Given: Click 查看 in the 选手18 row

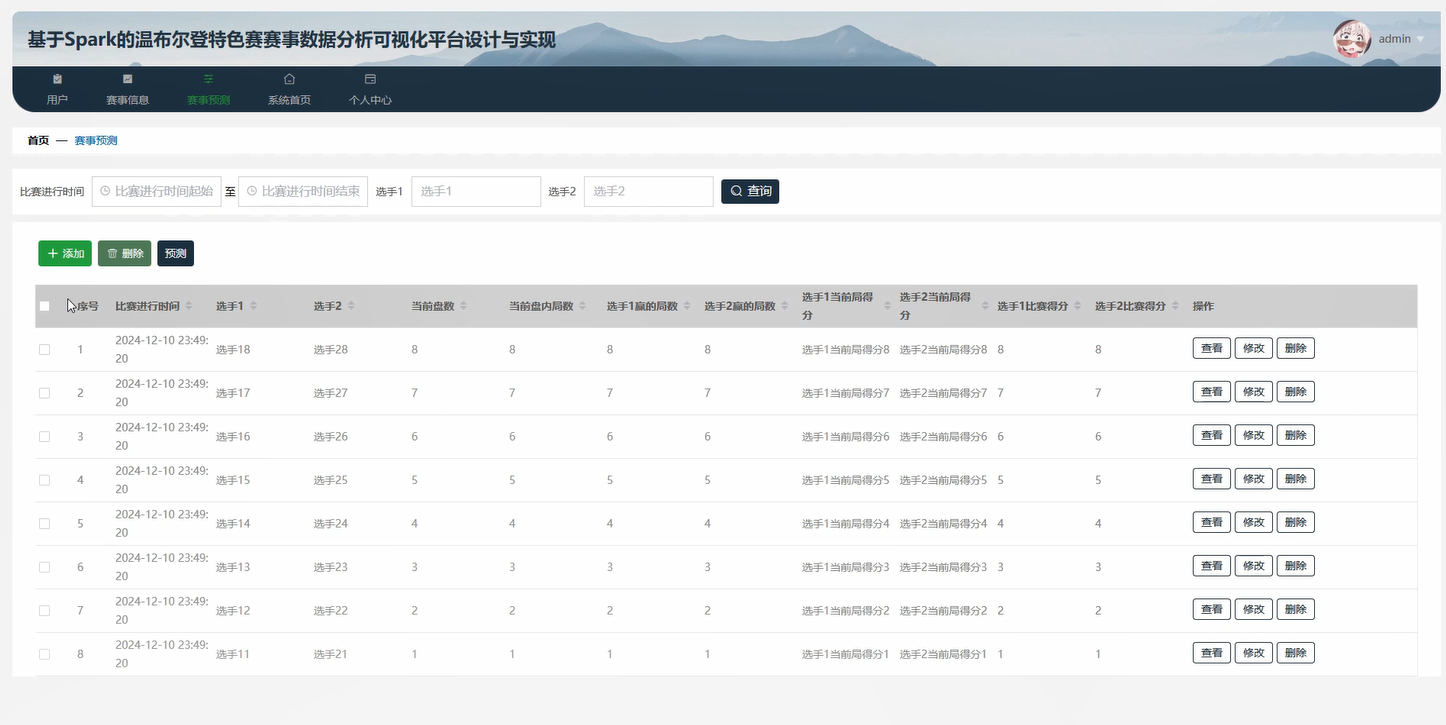Looking at the screenshot, I should tap(1212, 348).
